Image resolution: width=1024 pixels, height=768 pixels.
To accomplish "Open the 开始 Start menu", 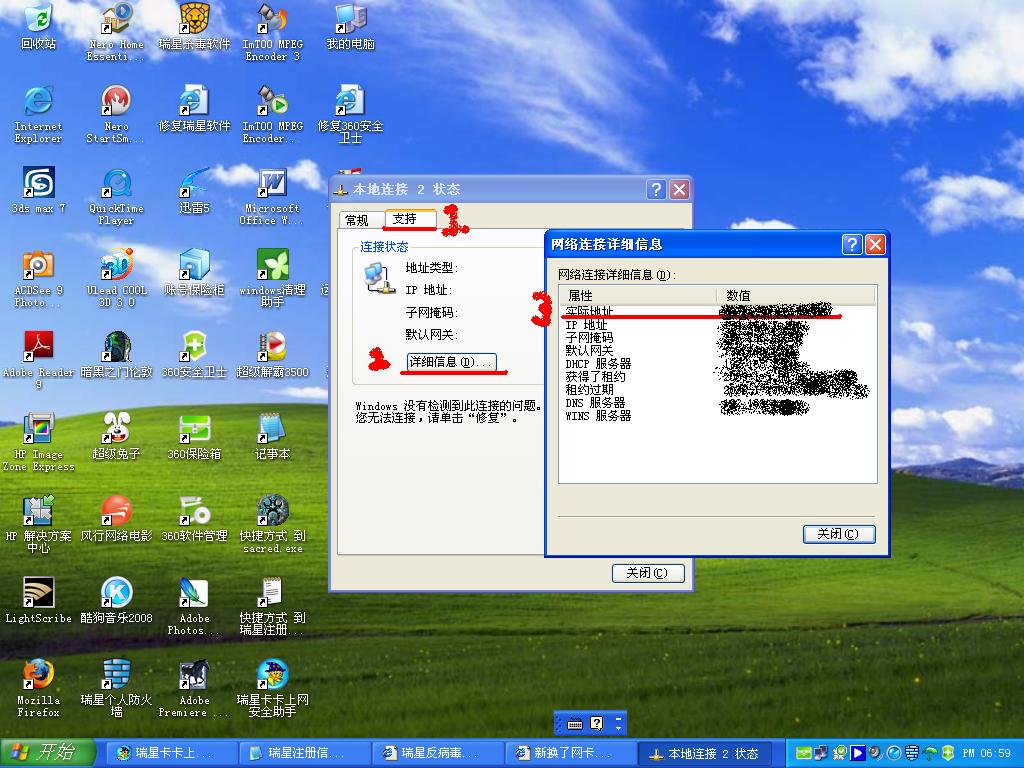I will (x=47, y=753).
